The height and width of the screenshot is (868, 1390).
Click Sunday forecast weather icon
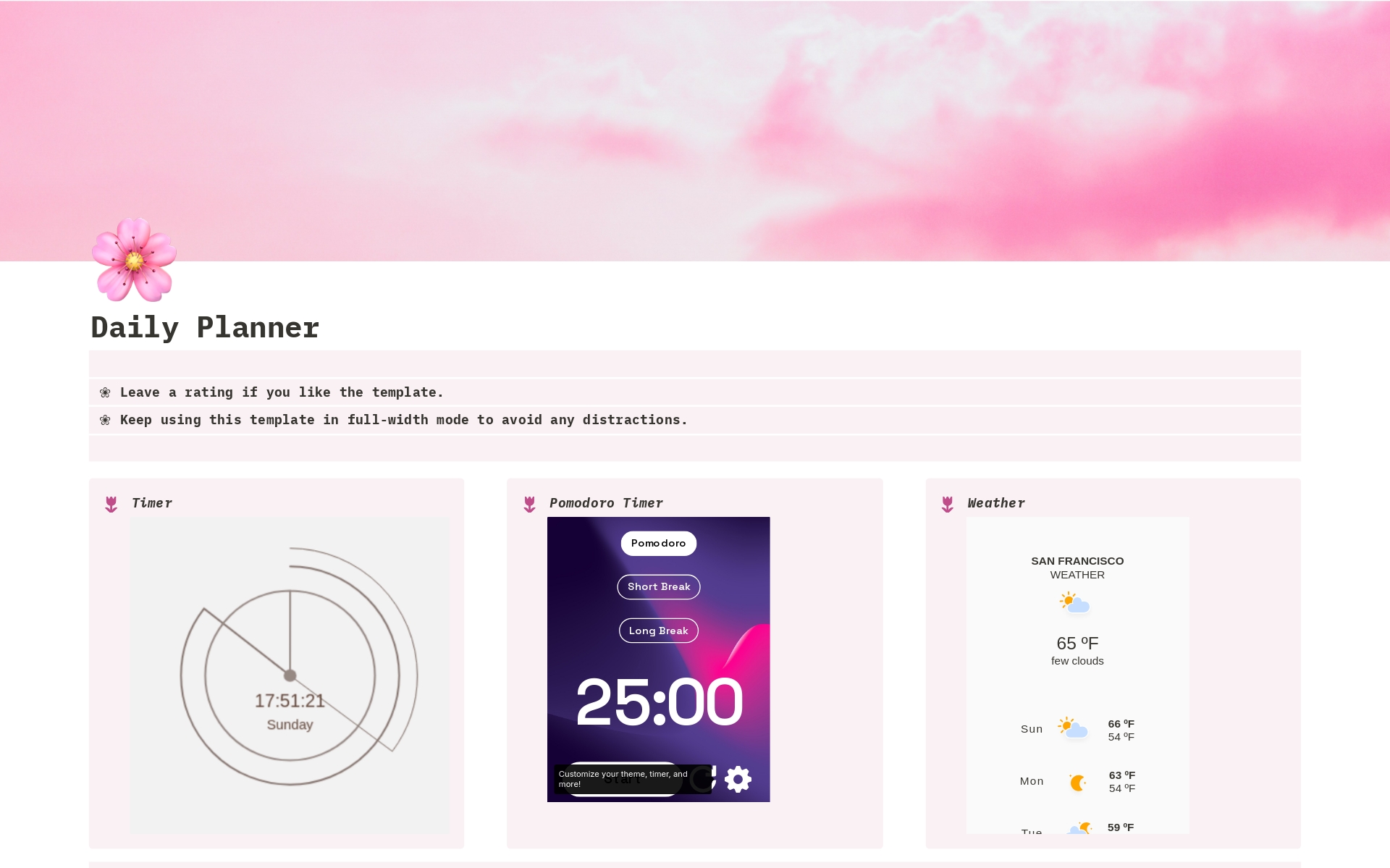click(1073, 728)
